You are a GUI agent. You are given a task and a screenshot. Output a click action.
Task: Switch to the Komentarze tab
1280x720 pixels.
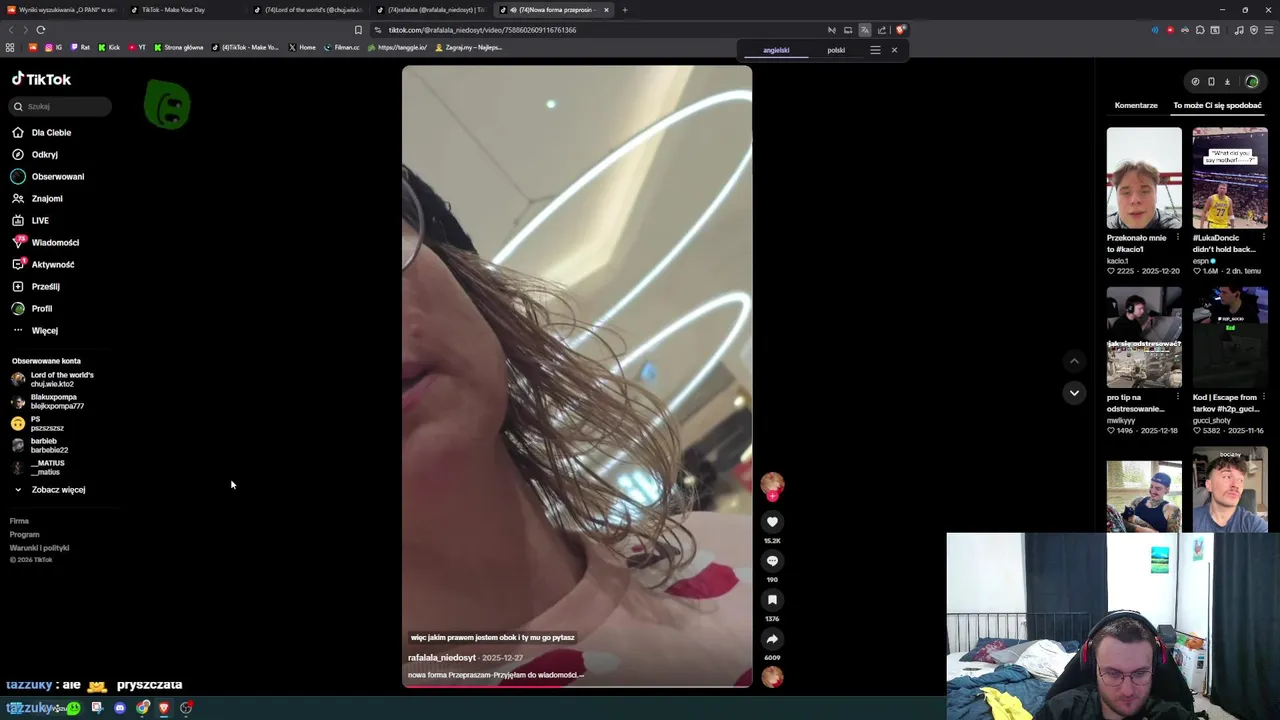[x=1136, y=105]
